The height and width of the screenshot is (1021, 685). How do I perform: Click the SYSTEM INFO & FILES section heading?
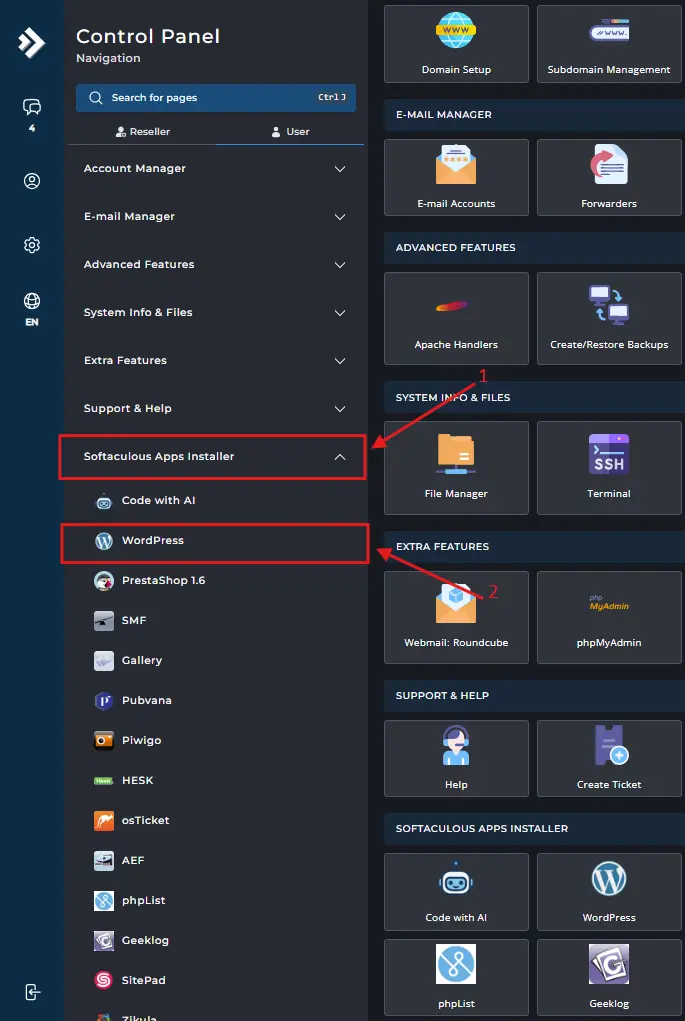click(x=453, y=397)
